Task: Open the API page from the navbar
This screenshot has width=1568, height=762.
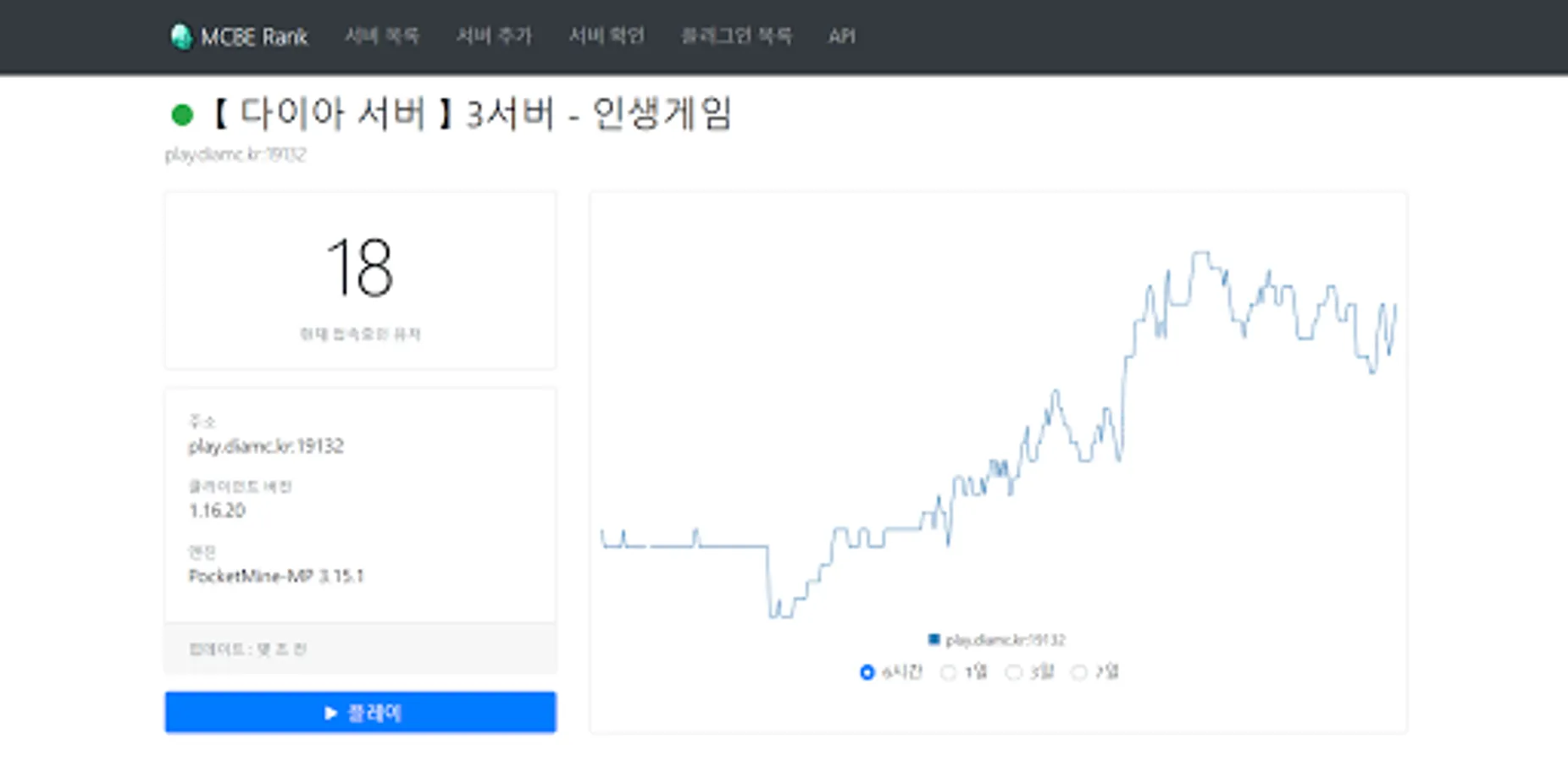Action: click(842, 36)
